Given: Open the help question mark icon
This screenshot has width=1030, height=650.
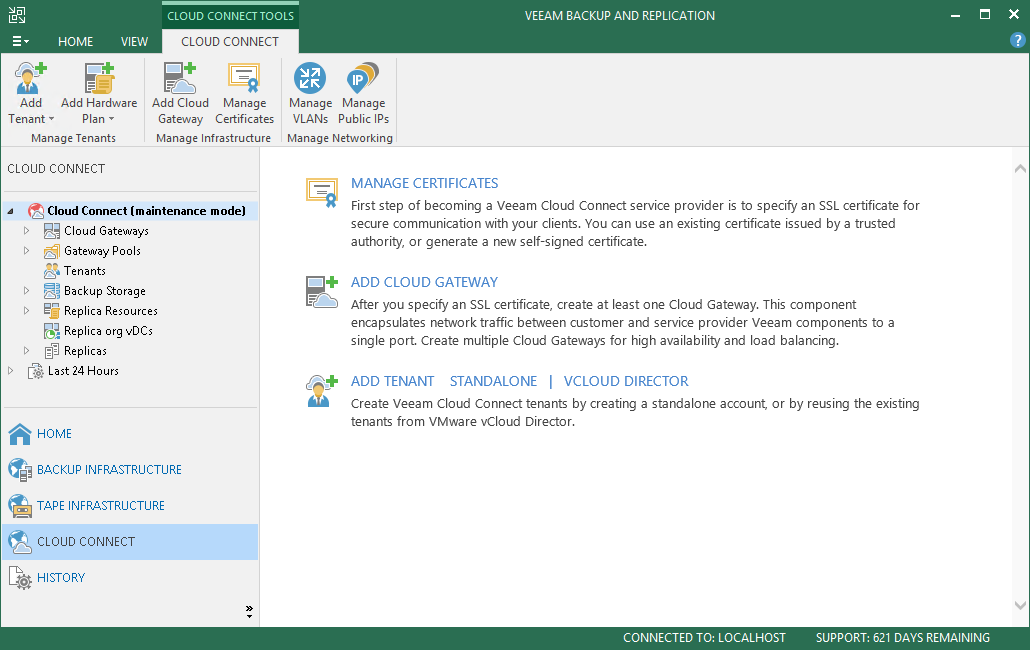Looking at the screenshot, I should tap(1017, 41).
